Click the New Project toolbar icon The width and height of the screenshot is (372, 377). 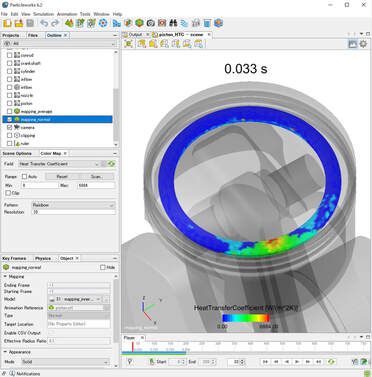pyautogui.click(x=7, y=23)
